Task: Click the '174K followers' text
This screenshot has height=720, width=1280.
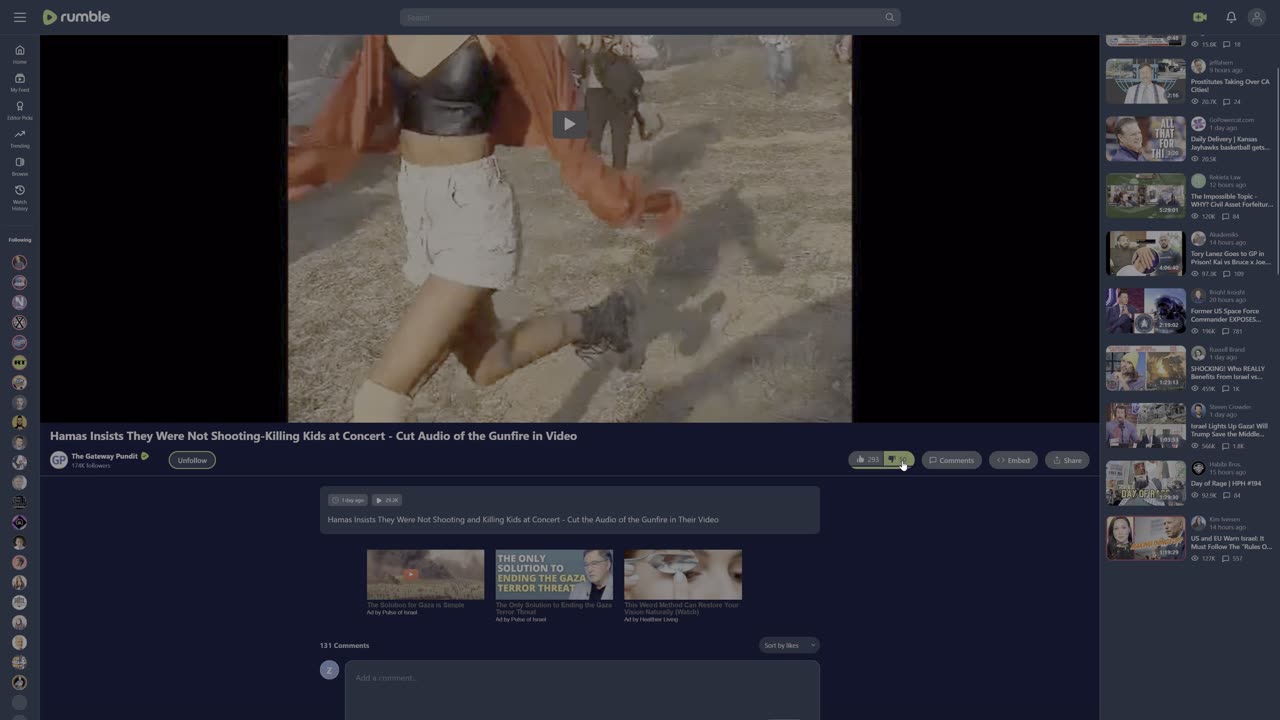Action: [x=91, y=466]
